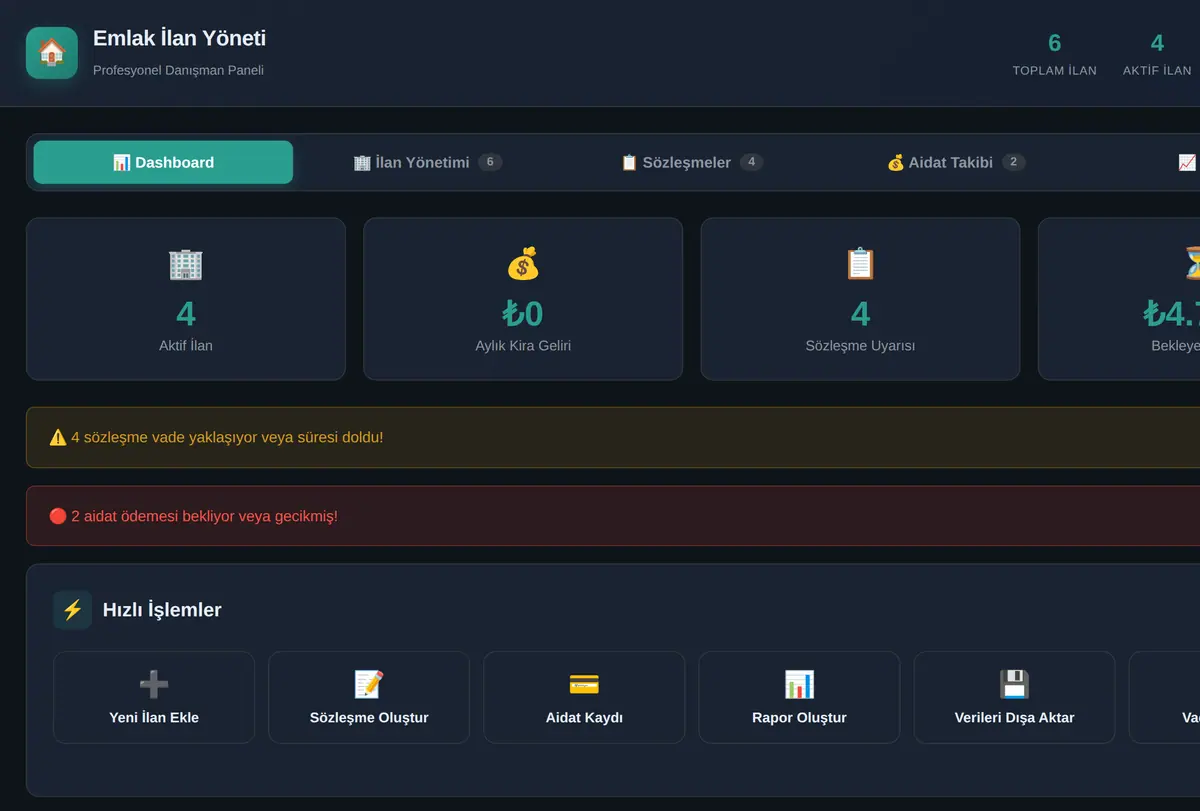Click the Hızlı İşlemler heading
The image size is (1200, 811).
point(162,610)
